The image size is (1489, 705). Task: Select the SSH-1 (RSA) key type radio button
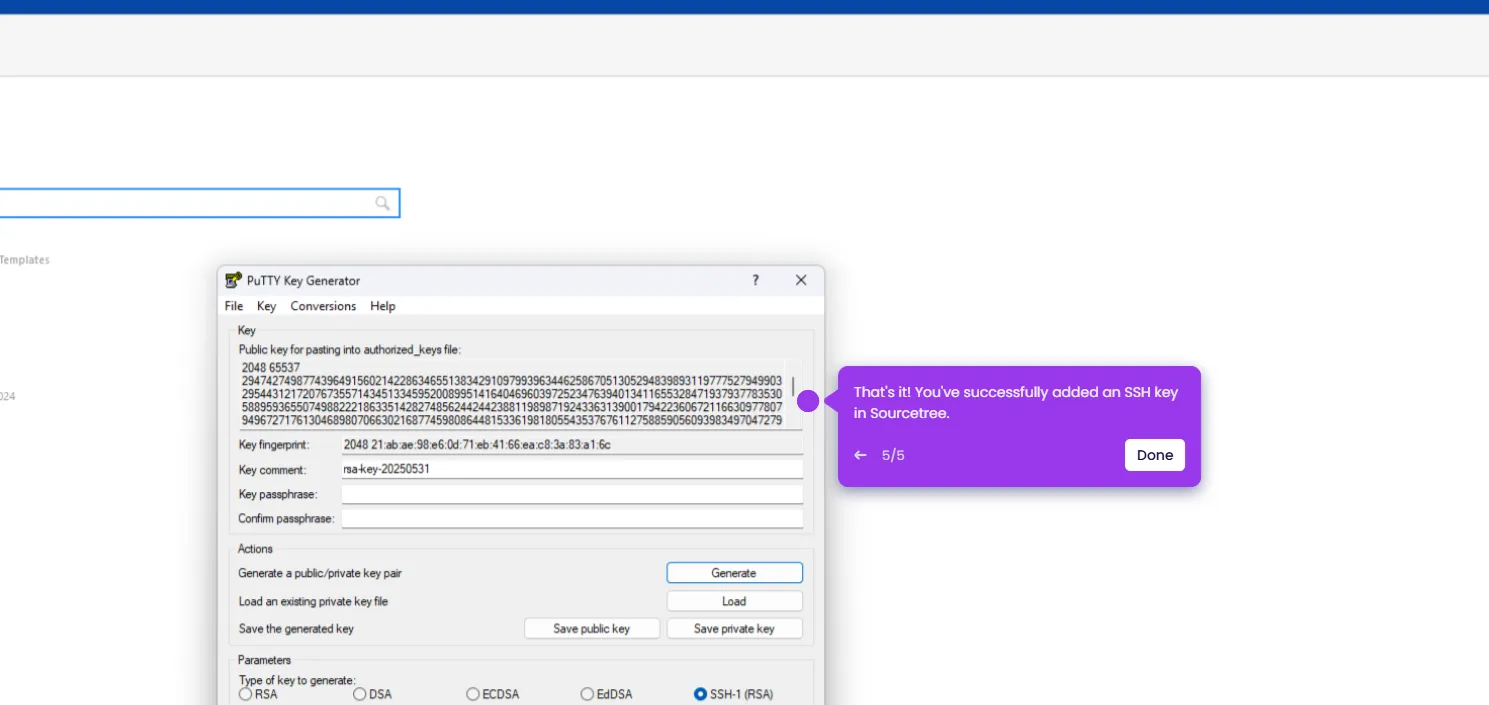point(700,694)
